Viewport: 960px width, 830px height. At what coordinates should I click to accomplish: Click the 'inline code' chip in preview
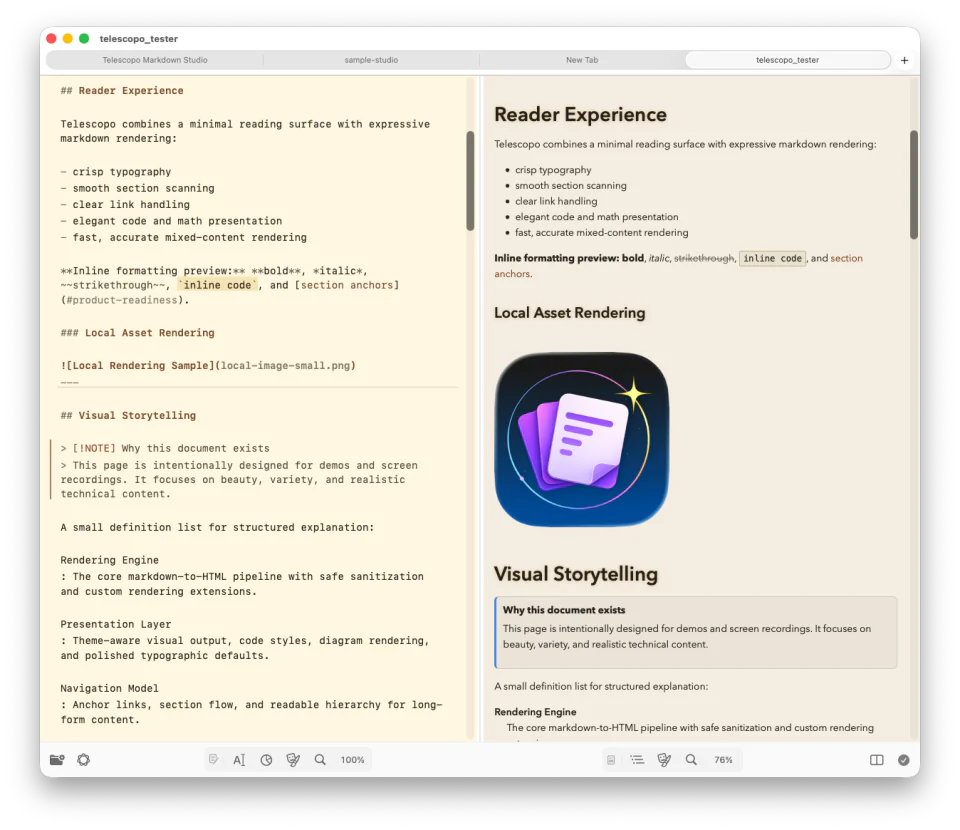[773, 258]
